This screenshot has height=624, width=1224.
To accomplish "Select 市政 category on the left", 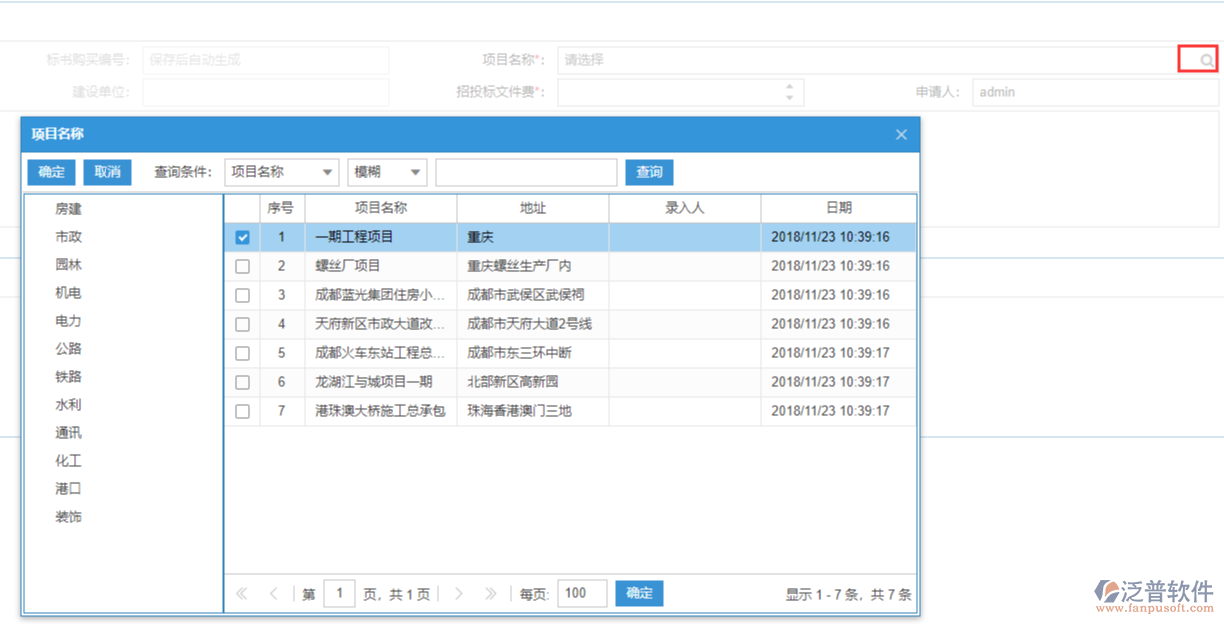I will click(67, 236).
